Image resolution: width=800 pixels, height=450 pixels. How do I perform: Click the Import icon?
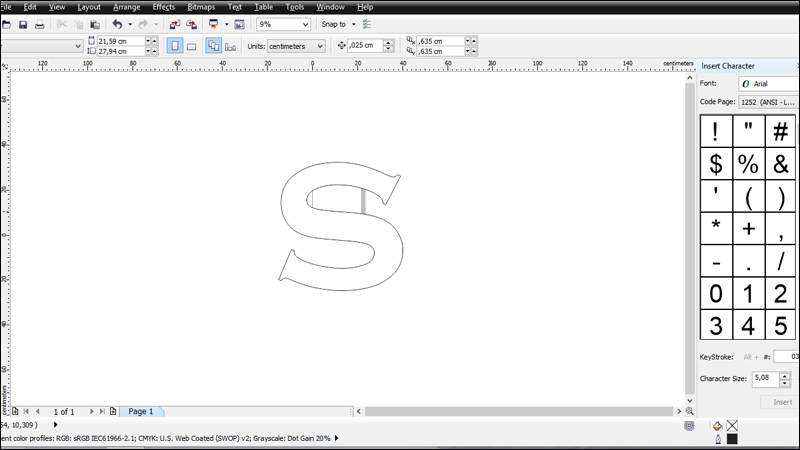[174, 24]
